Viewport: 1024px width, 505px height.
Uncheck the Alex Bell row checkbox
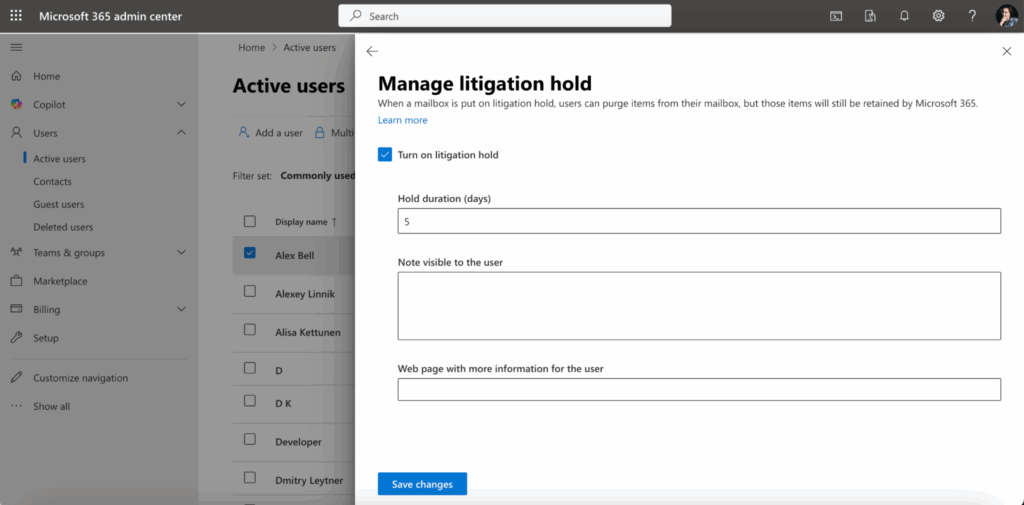tap(249, 253)
